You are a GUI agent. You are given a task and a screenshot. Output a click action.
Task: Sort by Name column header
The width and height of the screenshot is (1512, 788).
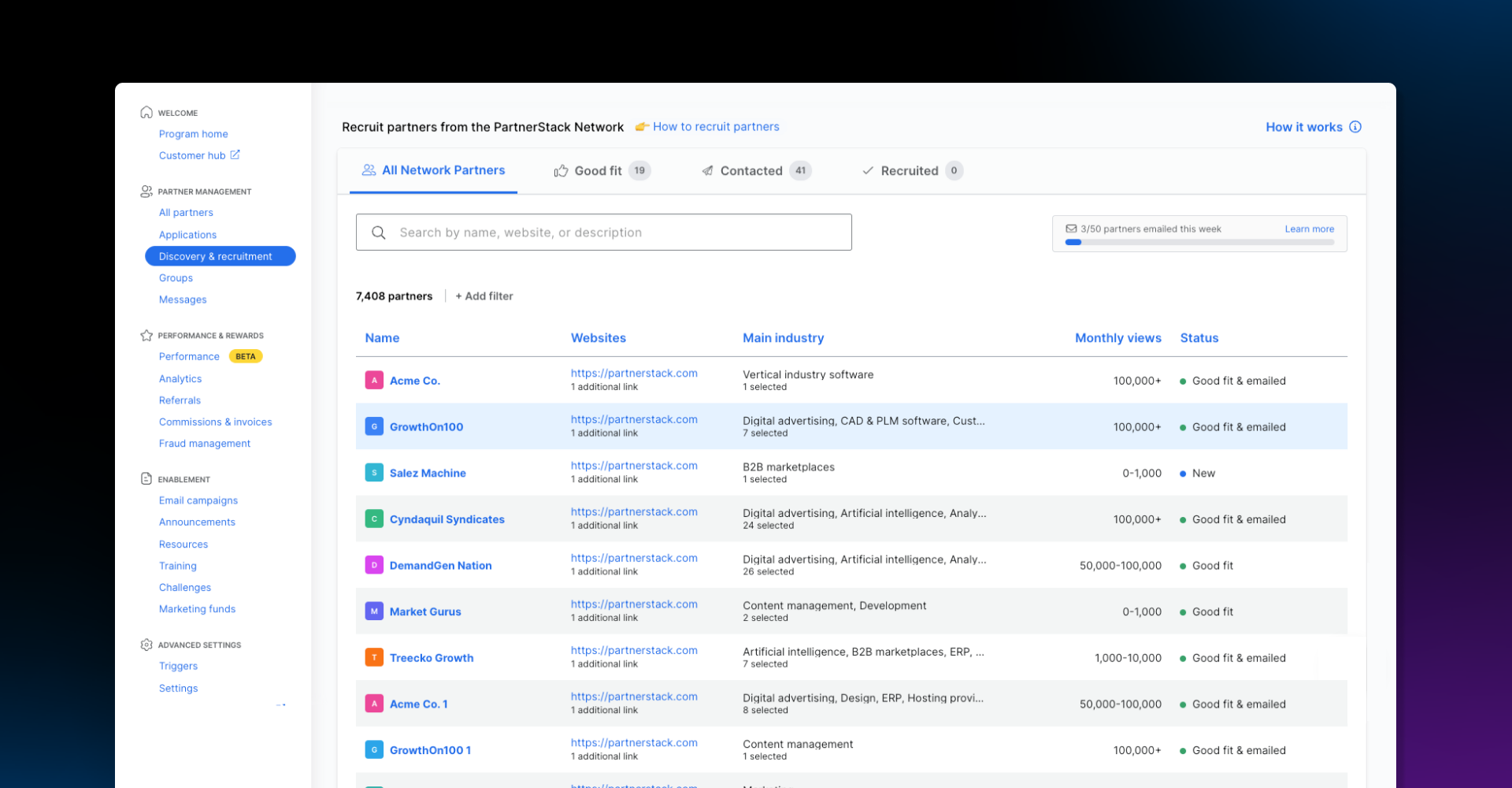tap(382, 338)
